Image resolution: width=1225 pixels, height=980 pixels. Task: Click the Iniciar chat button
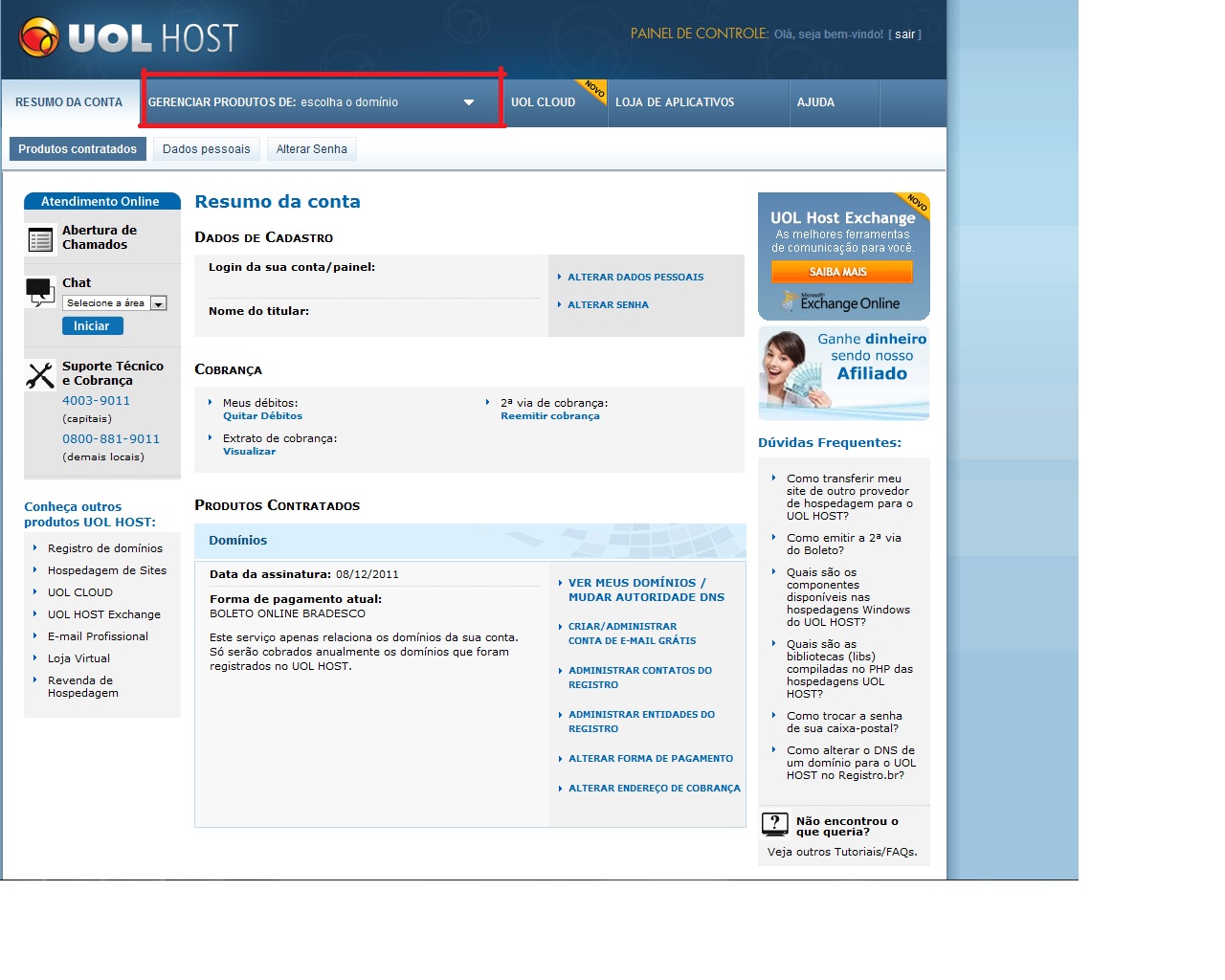pos(92,326)
